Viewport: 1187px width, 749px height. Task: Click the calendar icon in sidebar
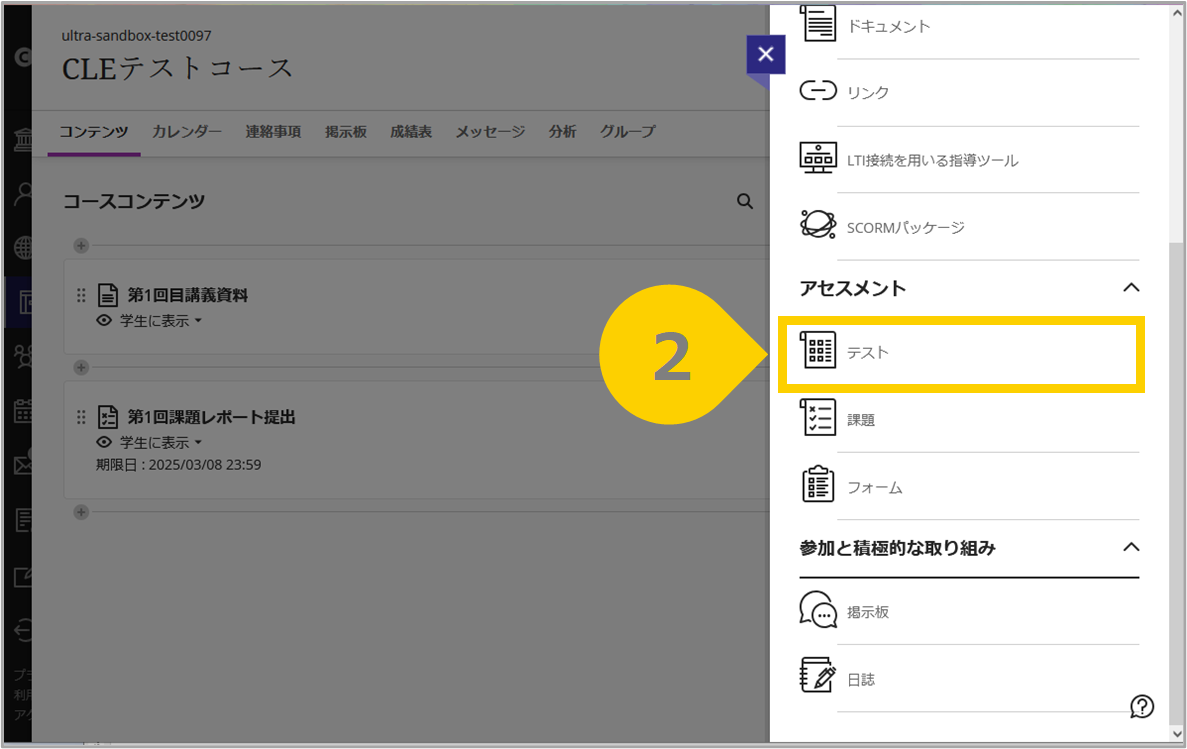coord(23,411)
